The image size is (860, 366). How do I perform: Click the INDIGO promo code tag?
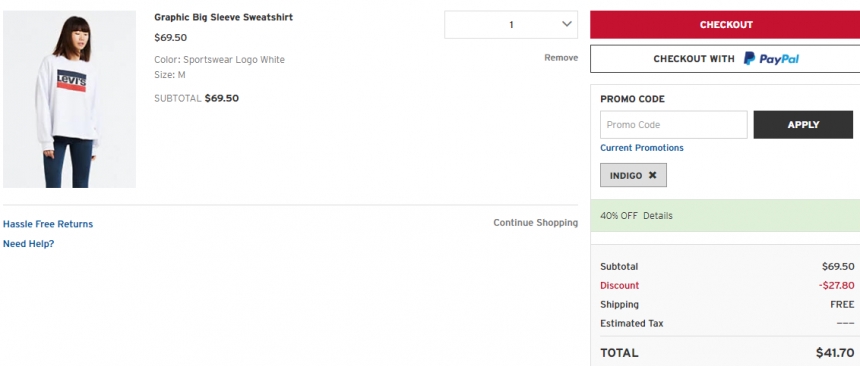[x=633, y=175]
